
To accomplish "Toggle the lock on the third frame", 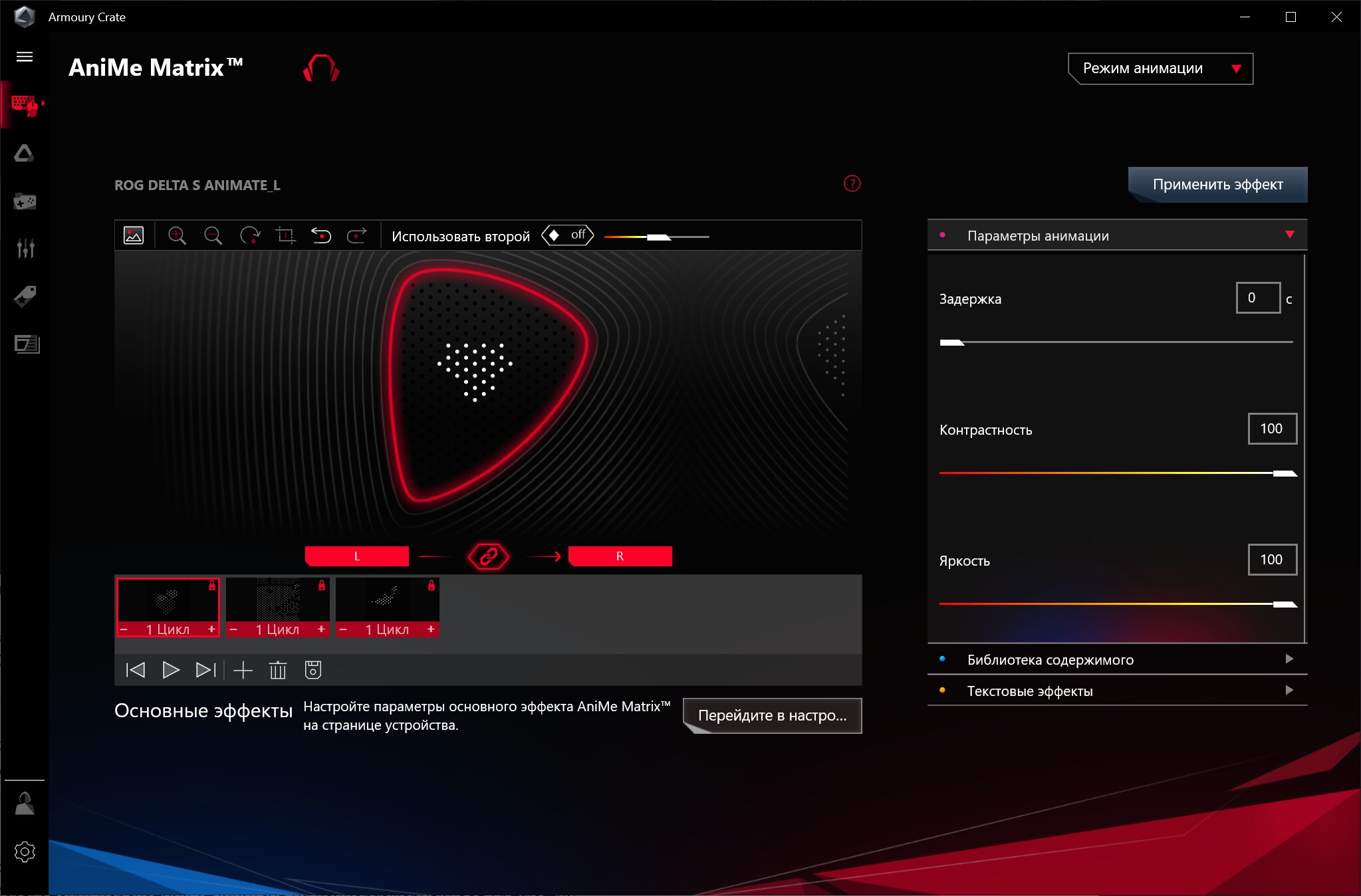I will point(432,586).
